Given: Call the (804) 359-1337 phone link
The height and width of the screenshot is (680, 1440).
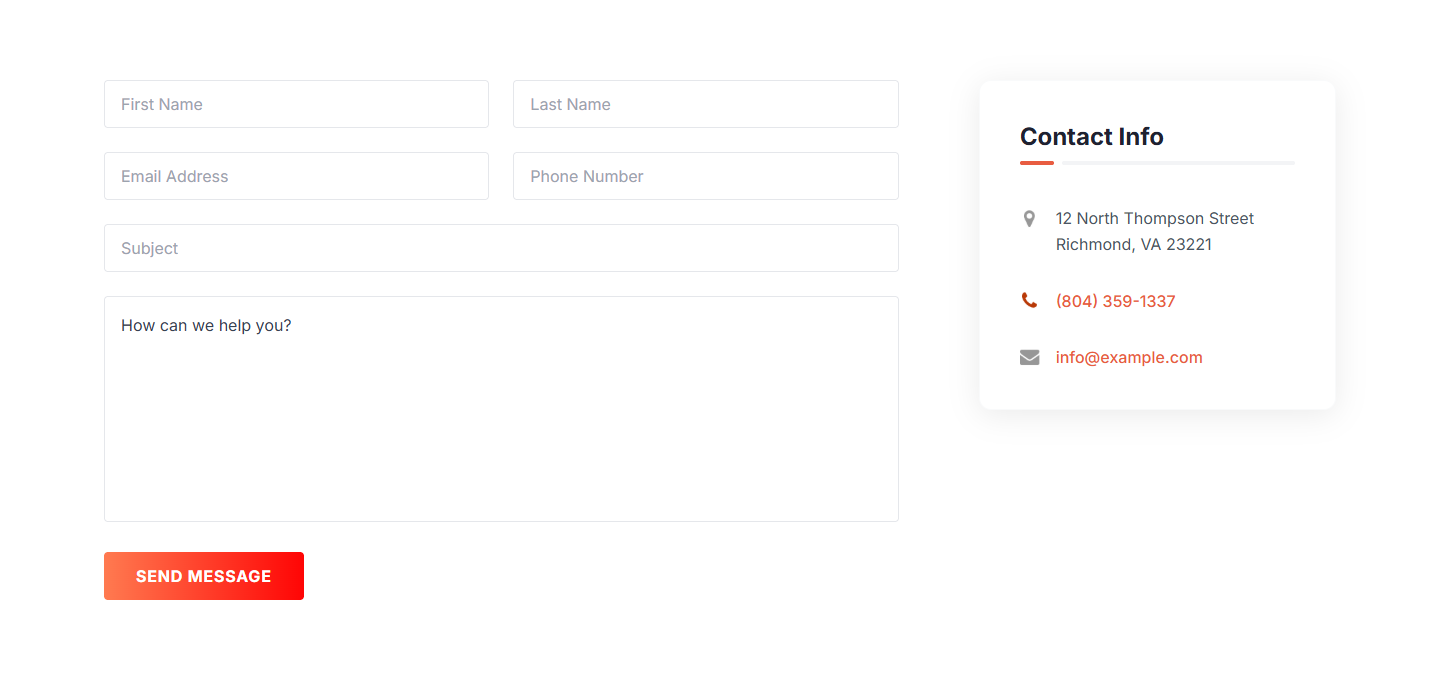Looking at the screenshot, I should [1115, 301].
